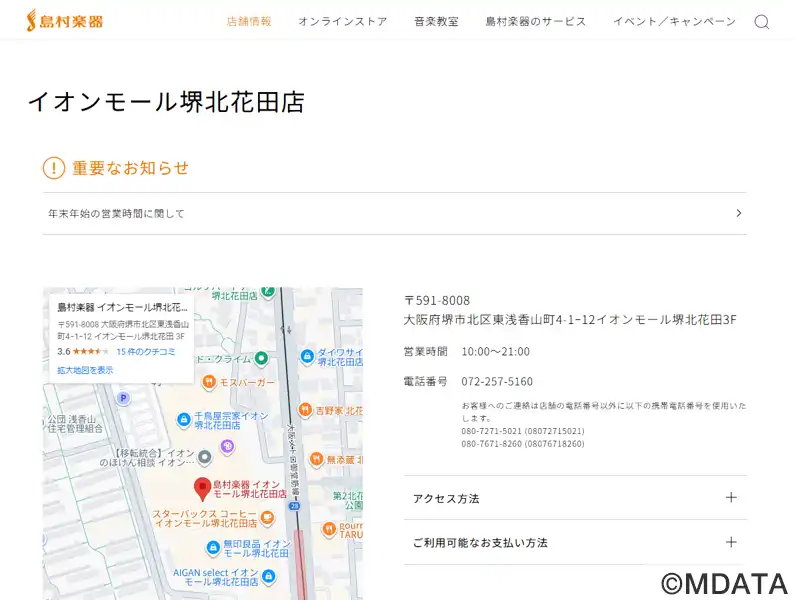Select the AIGAN select shop map icon
Image resolution: width=800 pixels, height=600 pixels.
[x=267, y=576]
